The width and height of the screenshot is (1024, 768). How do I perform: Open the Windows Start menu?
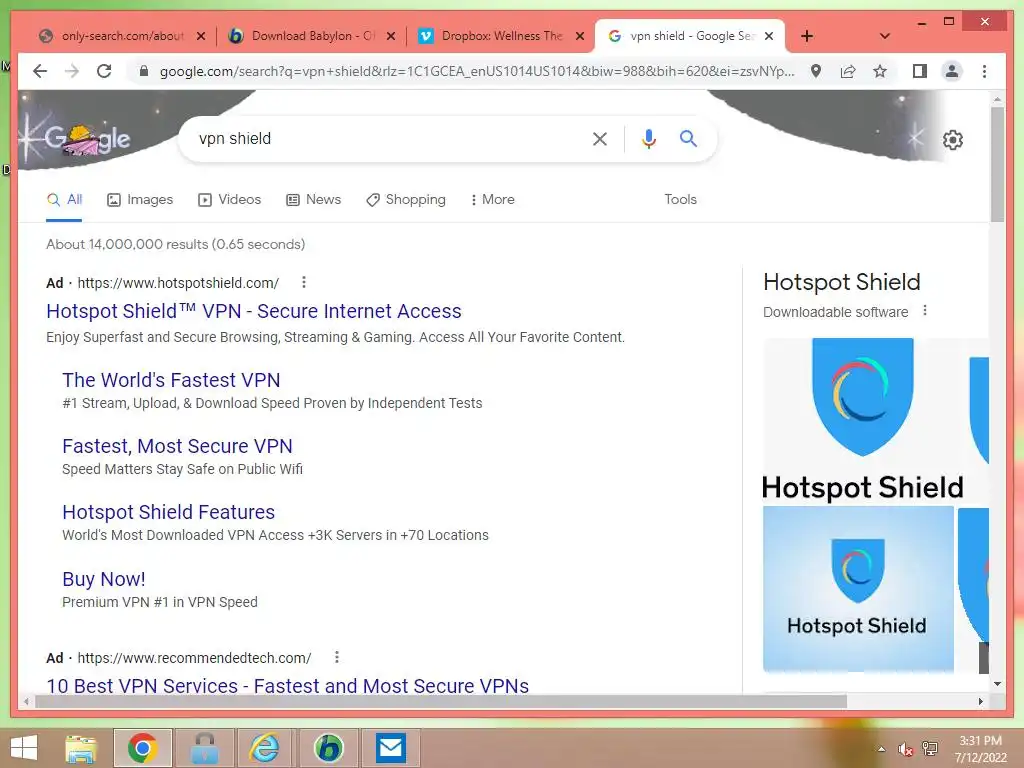[x=24, y=748]
